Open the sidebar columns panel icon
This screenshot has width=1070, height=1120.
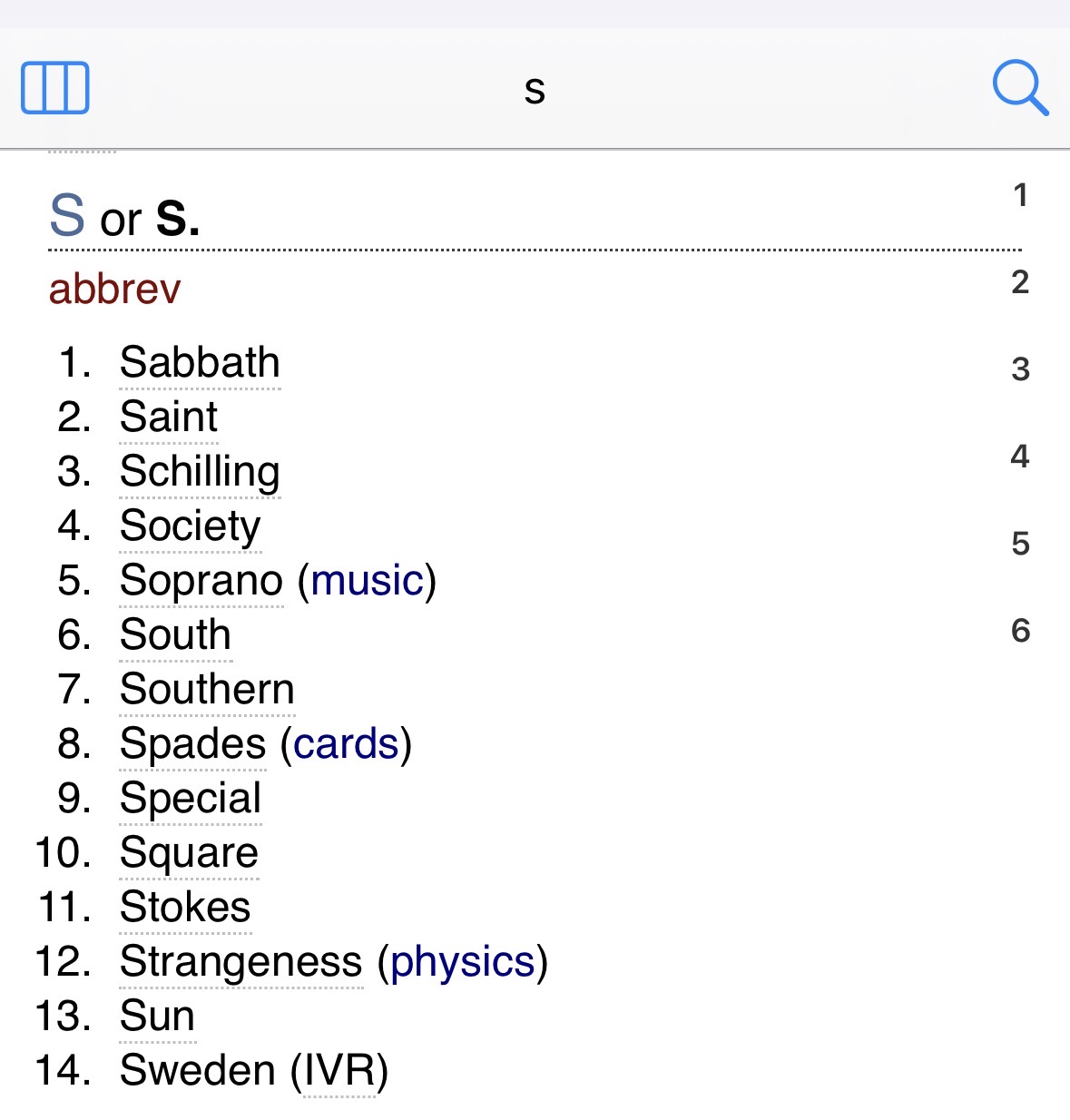point(55,88)
